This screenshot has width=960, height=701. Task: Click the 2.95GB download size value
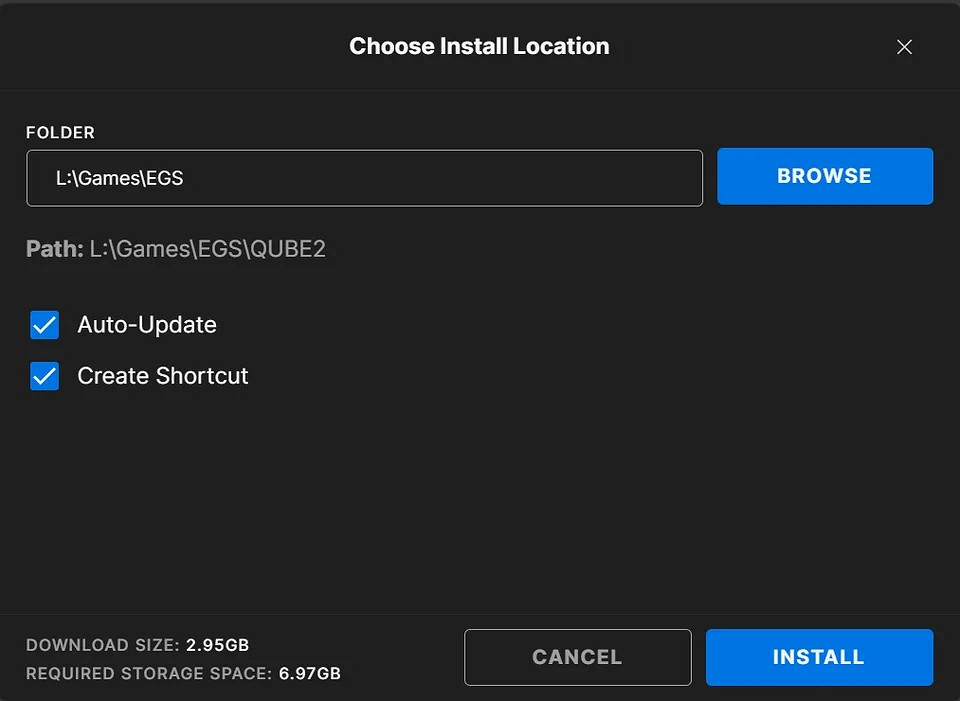point(217,645)
